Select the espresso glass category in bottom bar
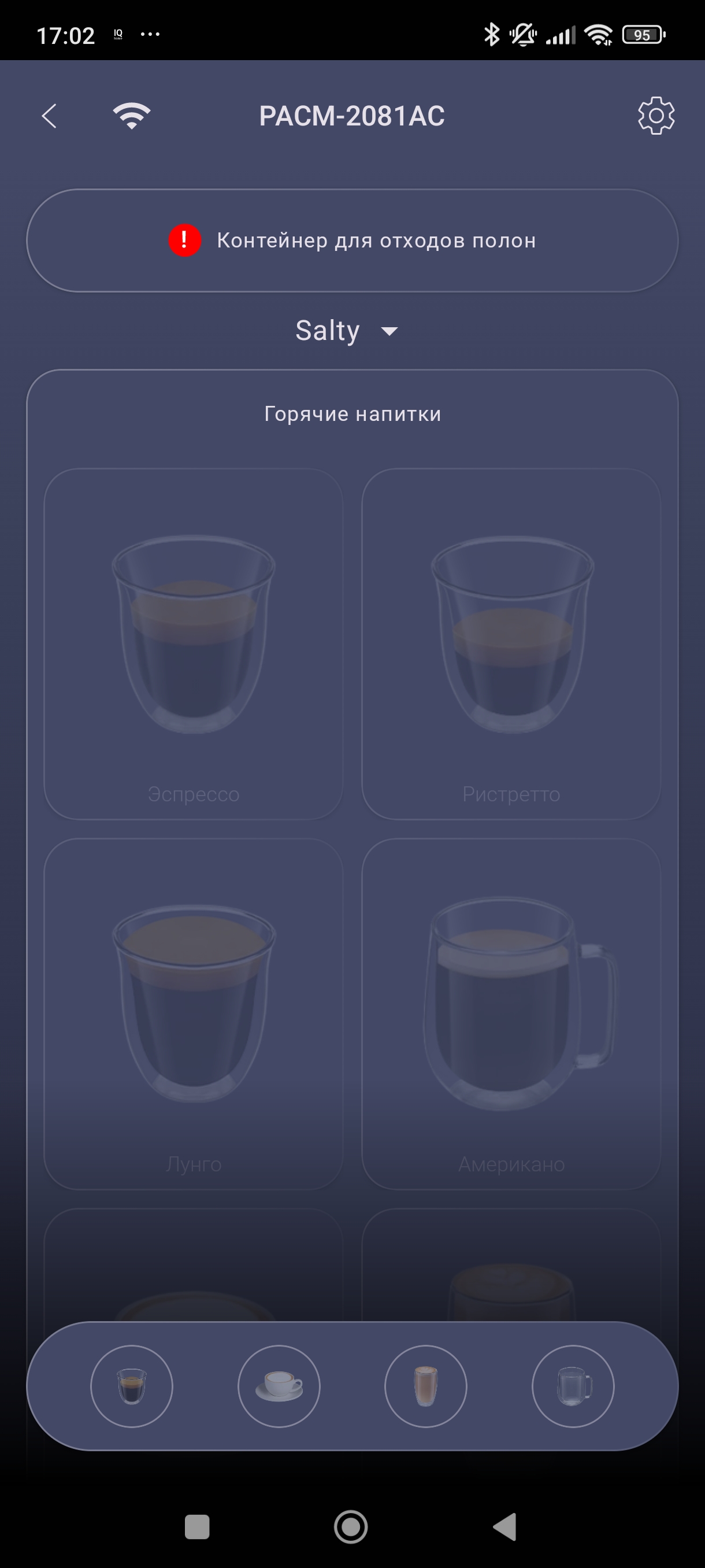 (131, 1386)
